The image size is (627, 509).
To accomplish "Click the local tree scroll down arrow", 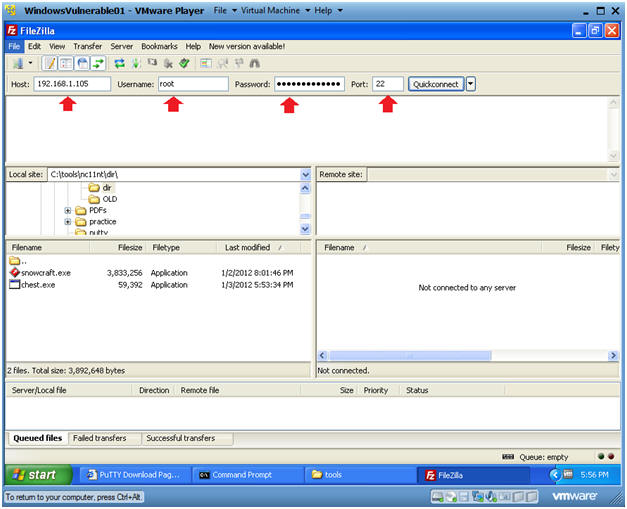I will pos(305,228).
